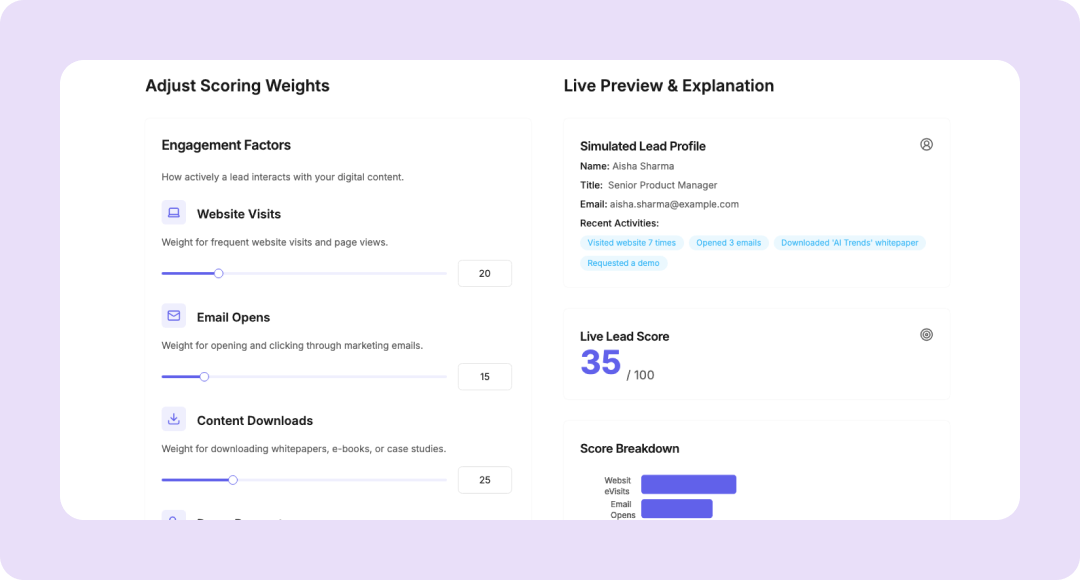Focus the Content Downloads weight field showing 25
The height and width of the screenshot is (580, 1080).
(484, 480)
